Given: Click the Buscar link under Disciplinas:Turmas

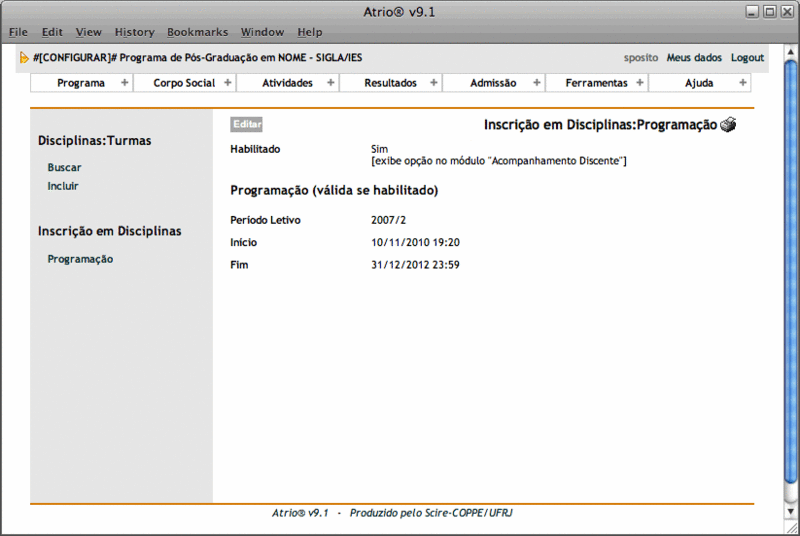Looking at the screenshot, I should (x=64, y=168).
